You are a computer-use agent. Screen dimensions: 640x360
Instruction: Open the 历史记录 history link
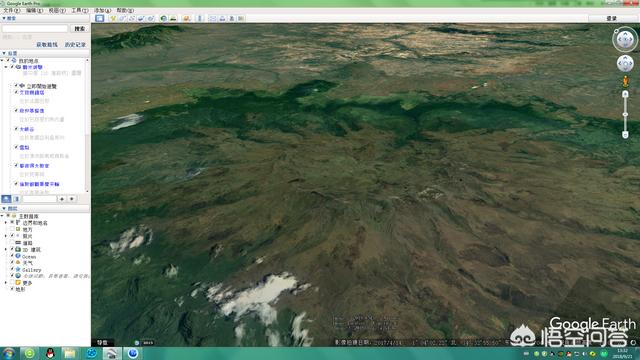[75, 44]
